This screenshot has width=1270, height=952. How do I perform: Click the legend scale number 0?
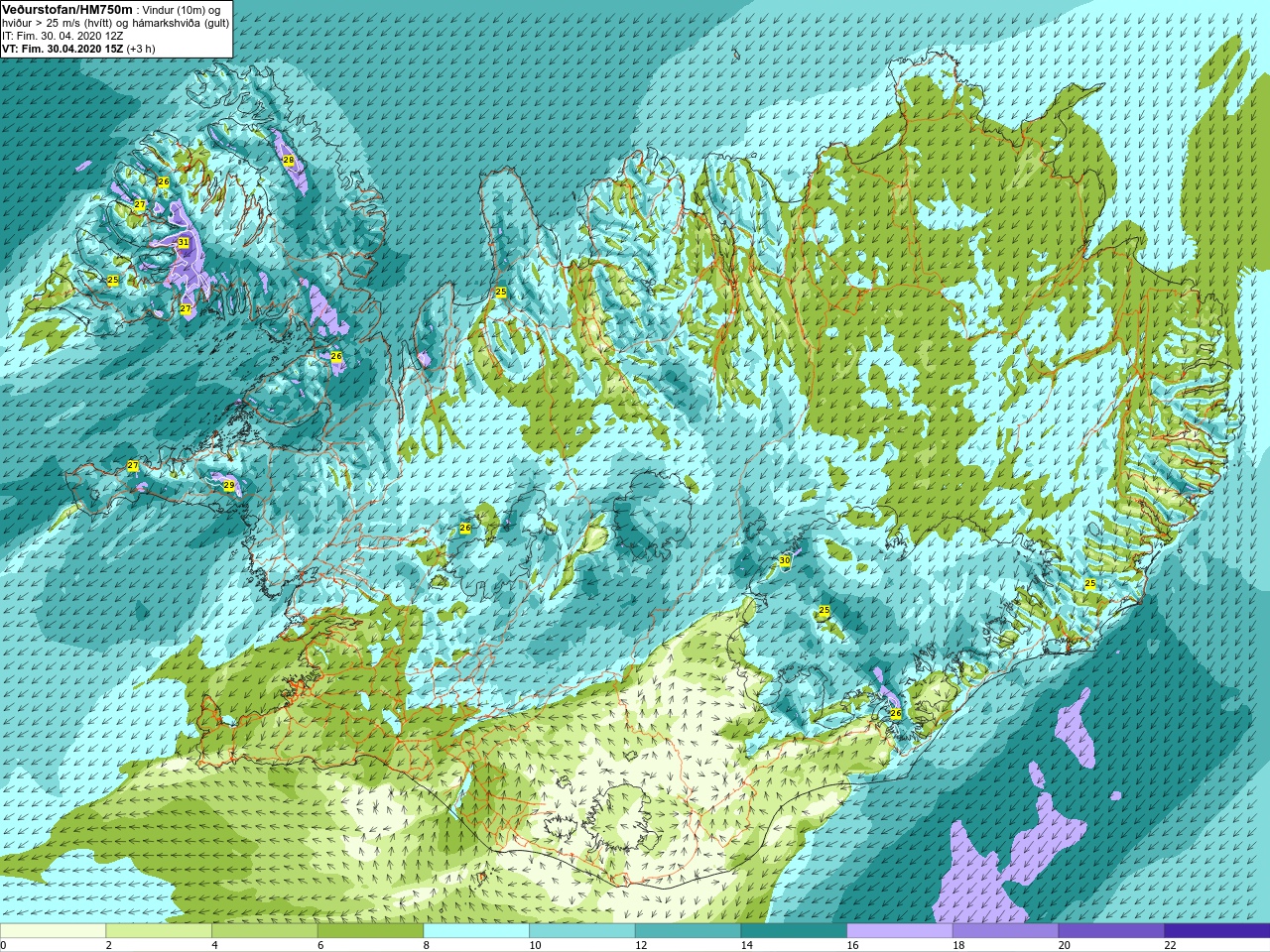click(x=4, y=945)
